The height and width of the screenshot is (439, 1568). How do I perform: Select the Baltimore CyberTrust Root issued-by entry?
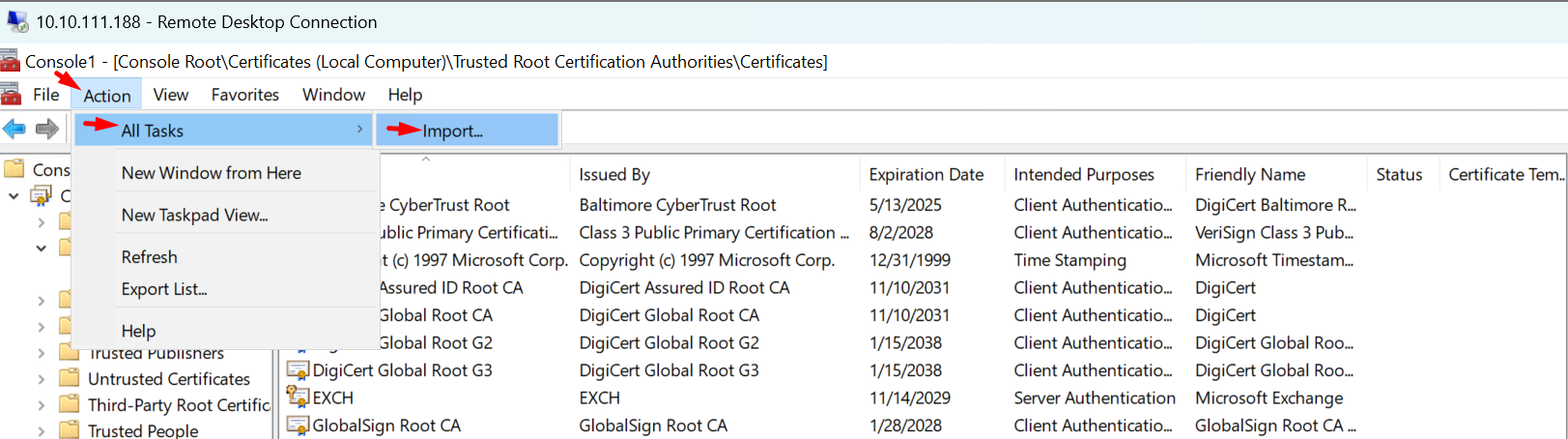coord(677,205)
